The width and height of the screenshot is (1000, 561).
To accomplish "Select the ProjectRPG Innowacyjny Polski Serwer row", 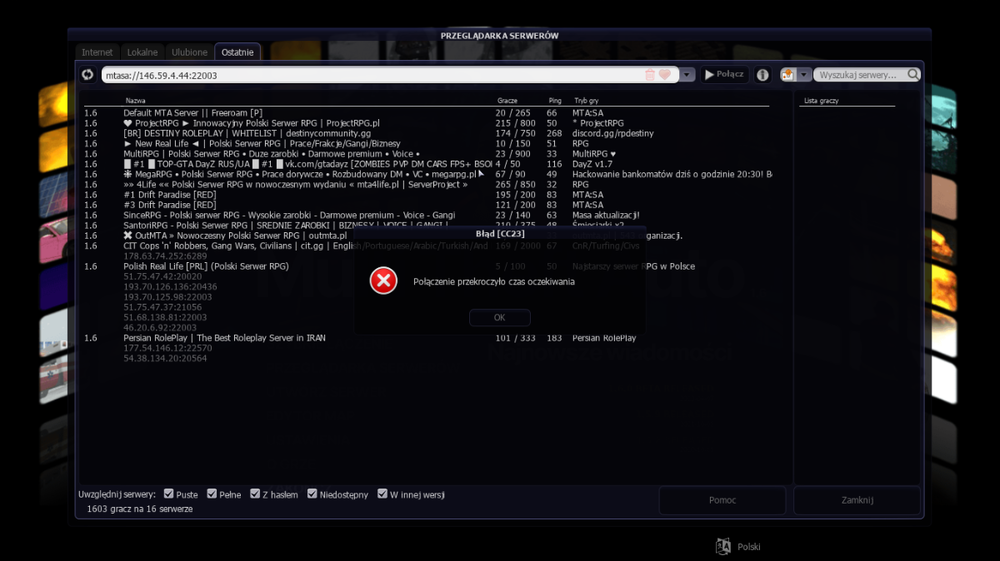I will click(426, 123).
